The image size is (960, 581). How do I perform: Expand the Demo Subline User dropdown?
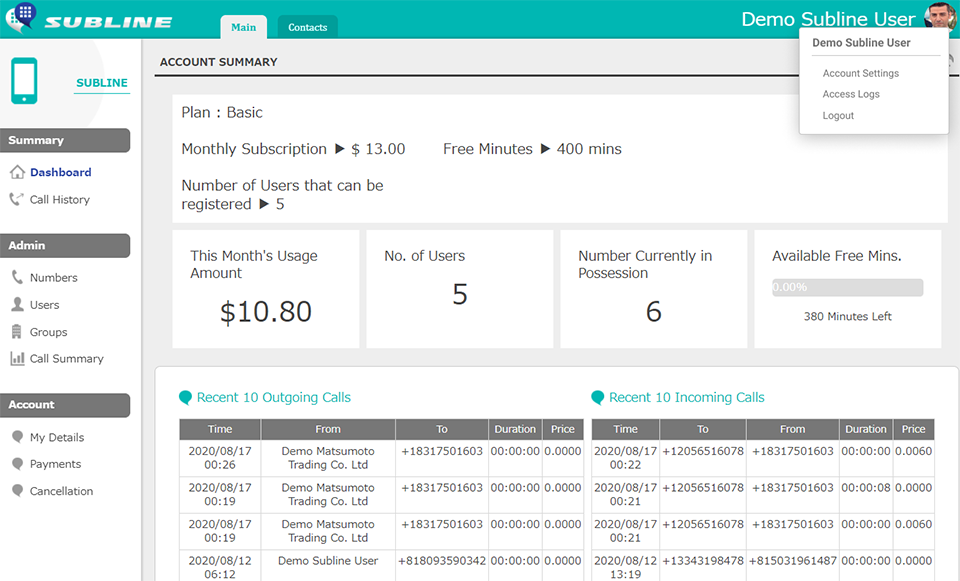point(827,20)
